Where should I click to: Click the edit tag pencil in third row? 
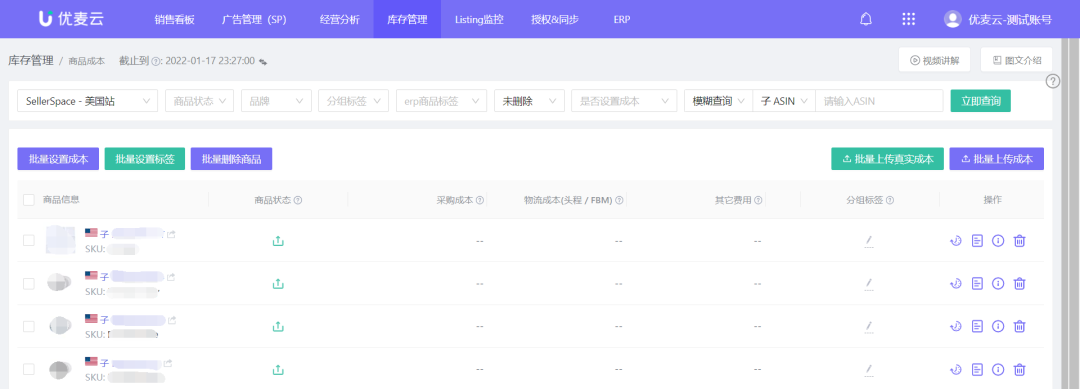coord(869,326)
